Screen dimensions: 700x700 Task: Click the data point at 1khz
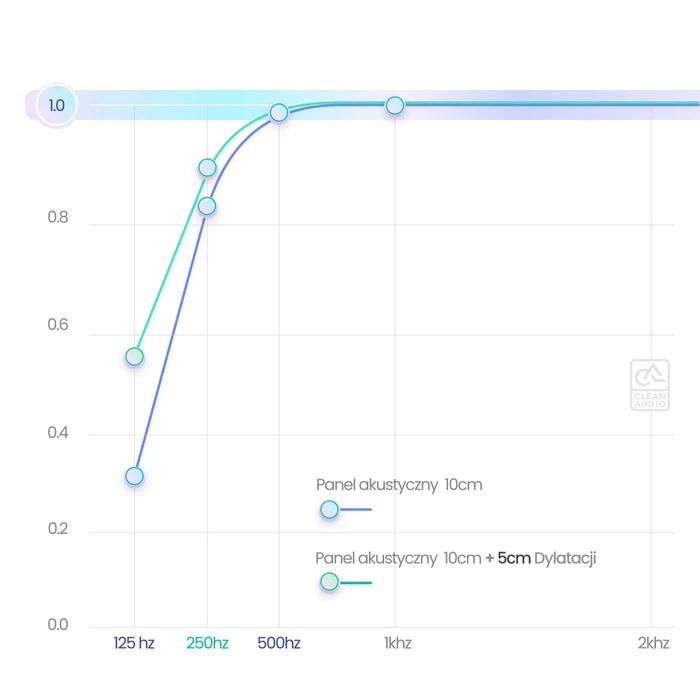click(x=395, y=105)
